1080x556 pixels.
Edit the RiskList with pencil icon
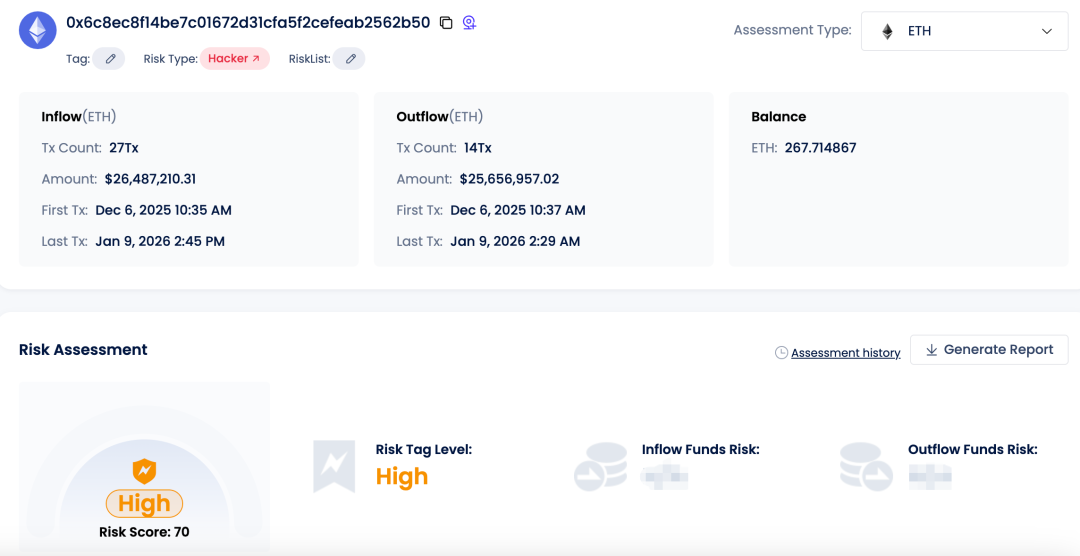click(x=350, y=59)
